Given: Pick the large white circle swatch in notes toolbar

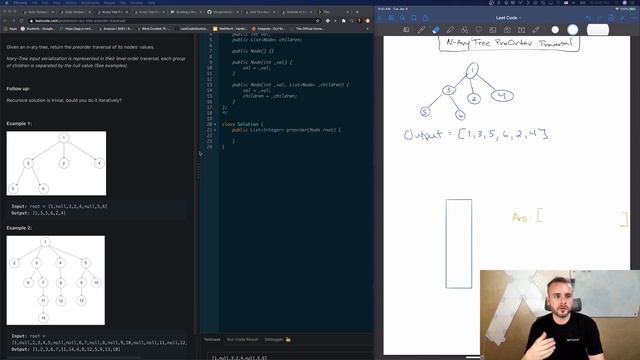Looking at the screenshot, I should click(x=573, y=29).
